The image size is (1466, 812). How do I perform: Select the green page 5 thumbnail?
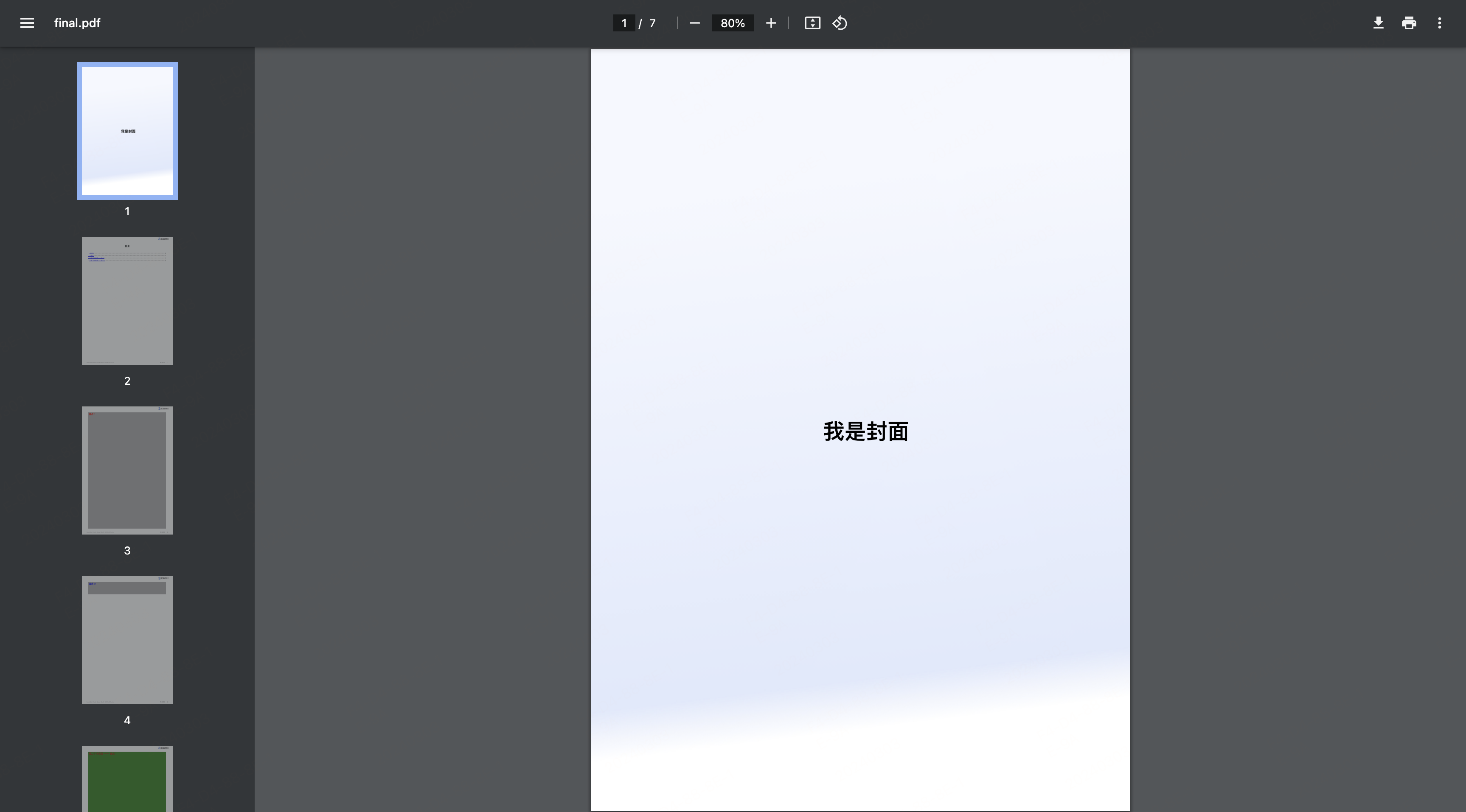tap(127, 780)
